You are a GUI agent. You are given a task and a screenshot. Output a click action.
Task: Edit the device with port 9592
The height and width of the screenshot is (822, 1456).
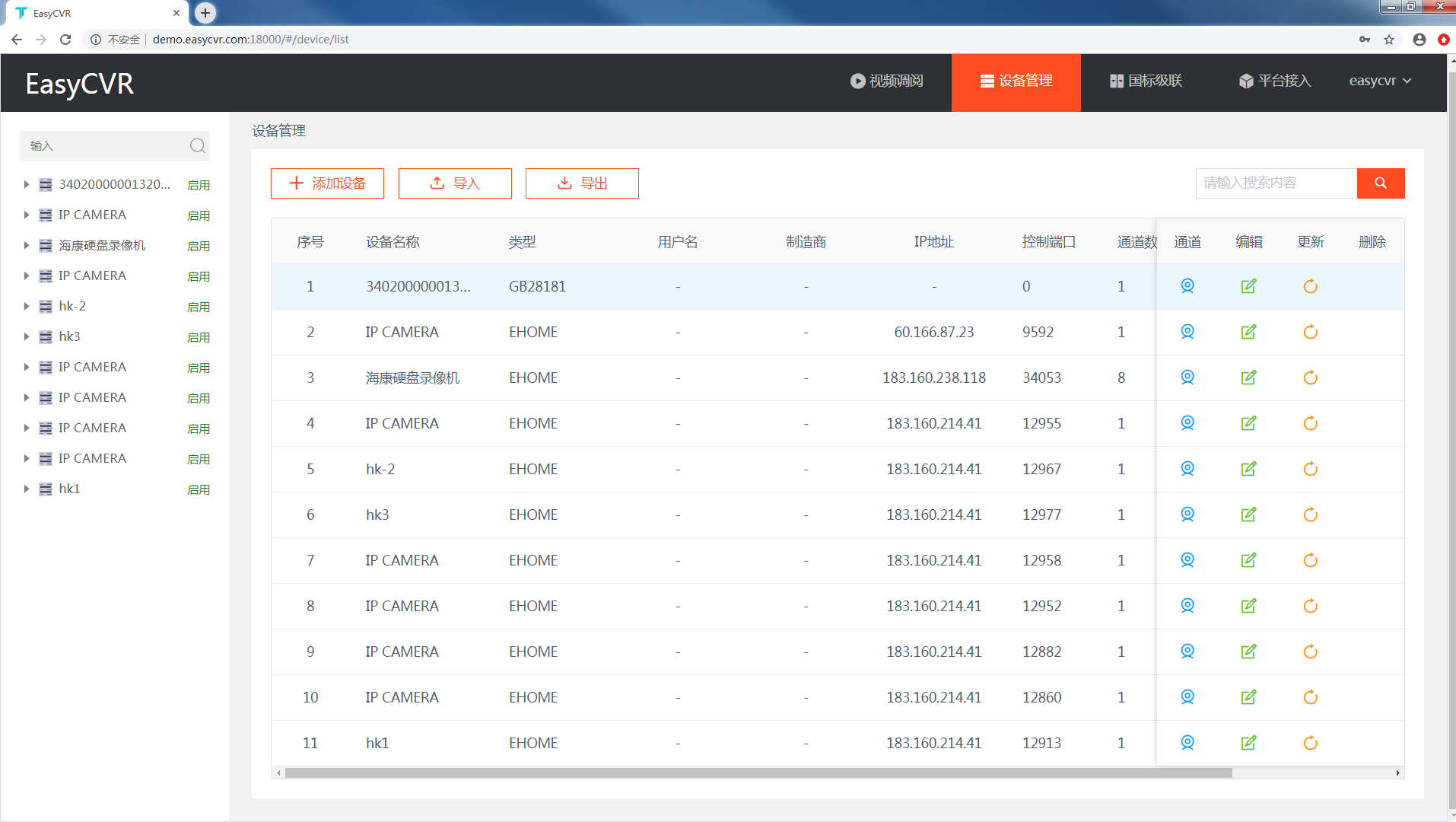pos(1248,332)
